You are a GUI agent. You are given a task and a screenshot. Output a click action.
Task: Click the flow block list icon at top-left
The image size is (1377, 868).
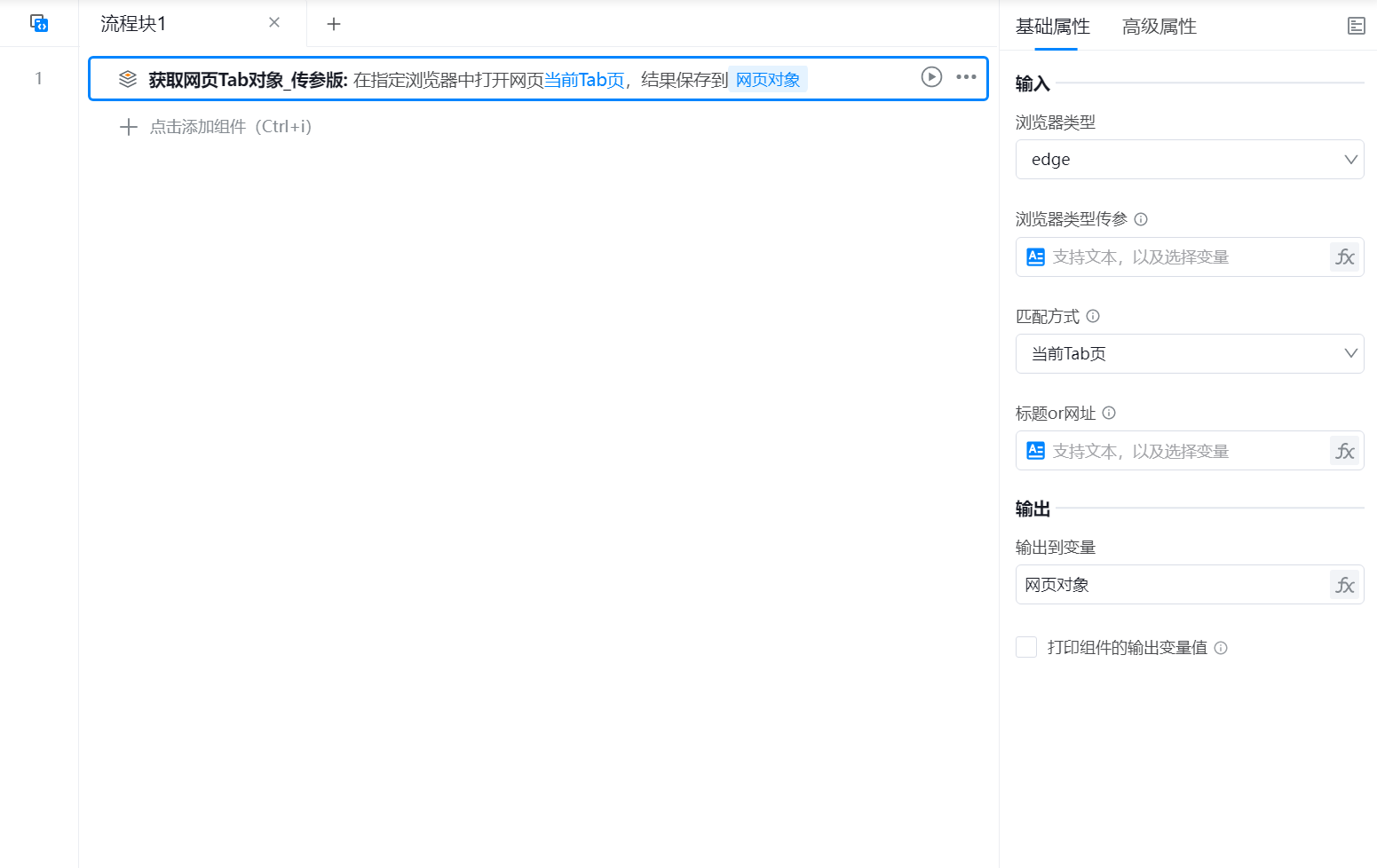pos(39,23)
